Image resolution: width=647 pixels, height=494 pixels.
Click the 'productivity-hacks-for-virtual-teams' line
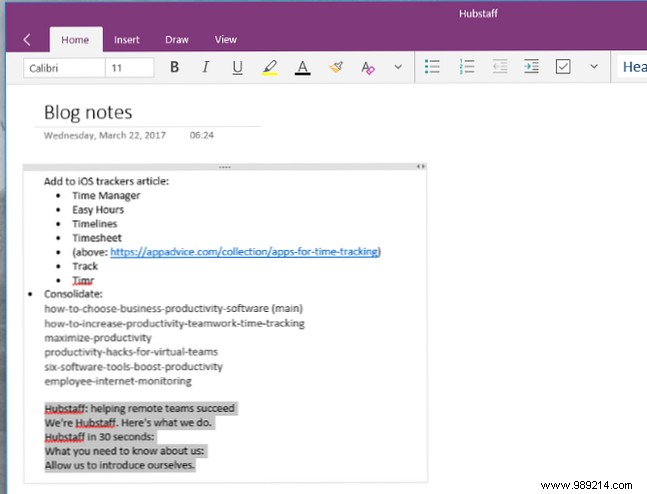coord(131,352)
